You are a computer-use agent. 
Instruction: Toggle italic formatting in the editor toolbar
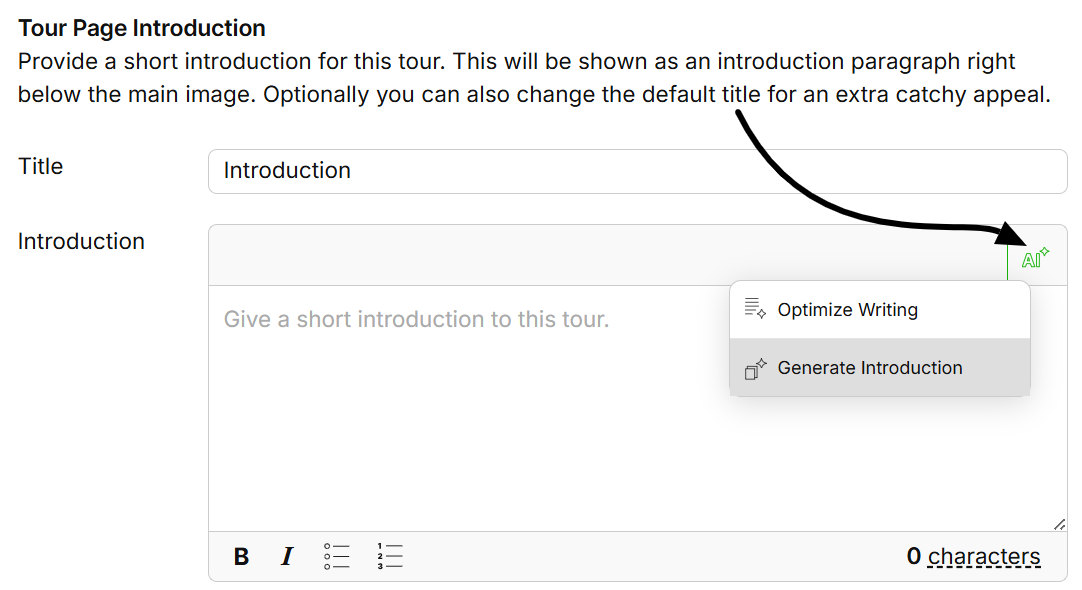pos(287,557)
